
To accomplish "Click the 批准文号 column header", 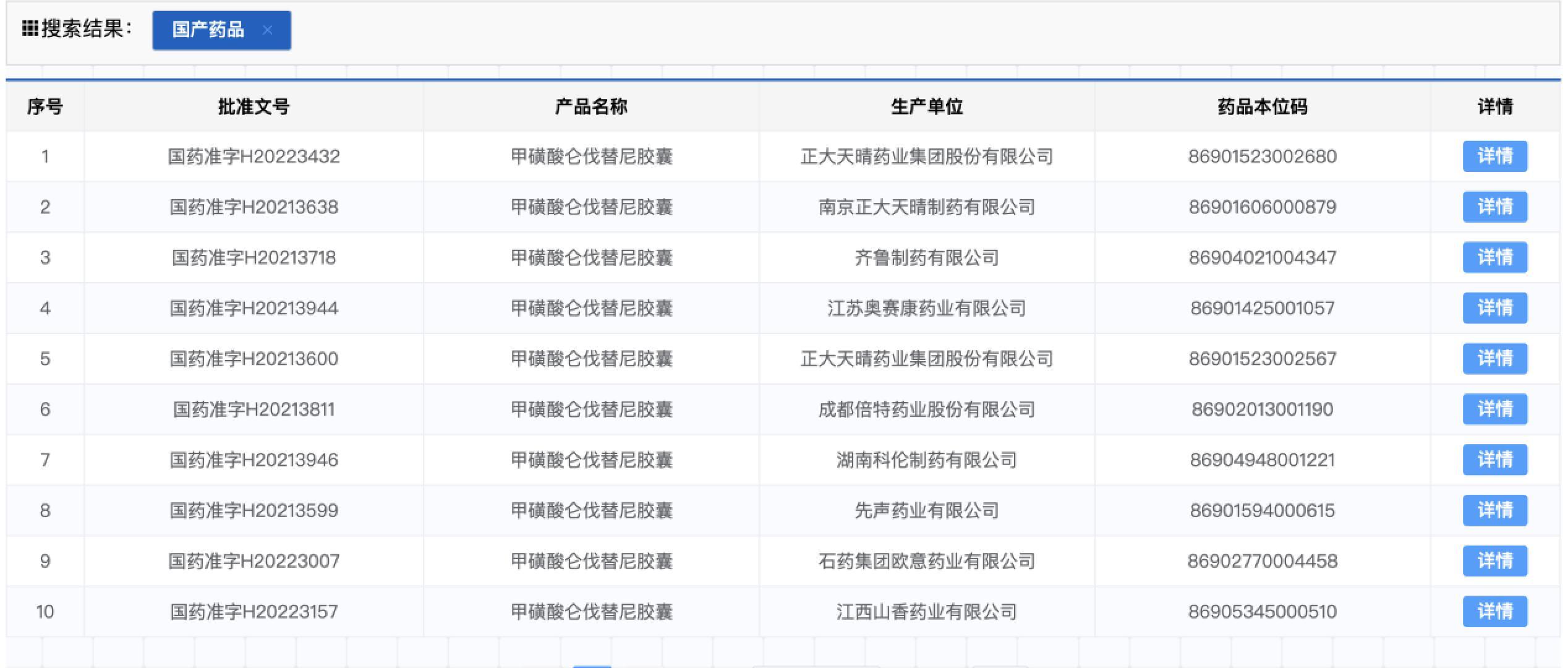I will [254, 106].
